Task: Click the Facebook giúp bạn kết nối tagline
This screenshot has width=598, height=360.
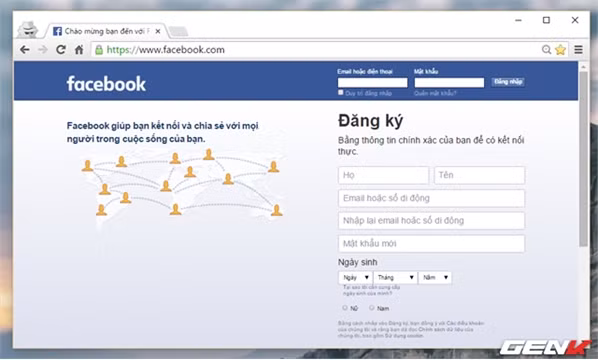Action: click(x=162, y=132)
